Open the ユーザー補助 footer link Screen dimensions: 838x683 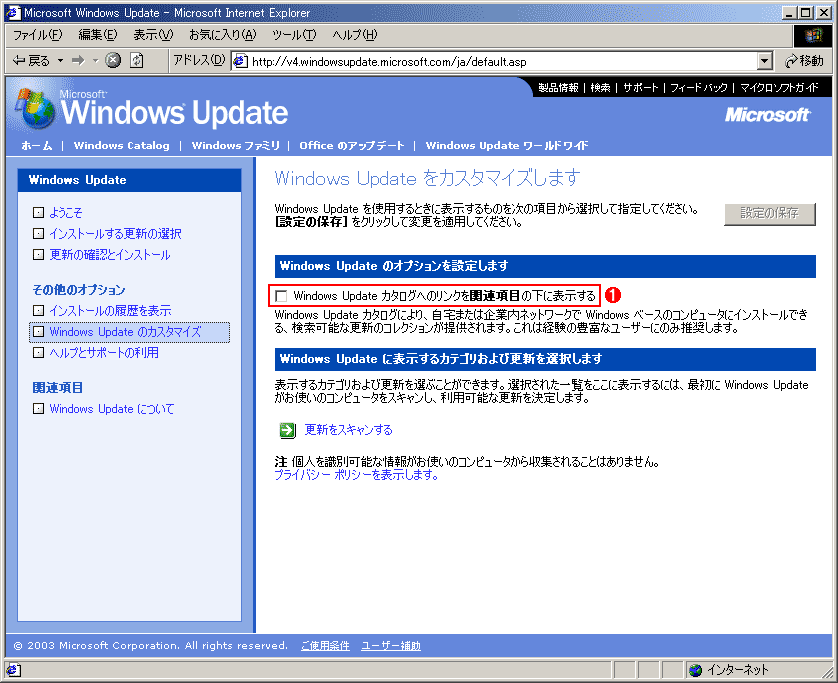click(391, 646)
